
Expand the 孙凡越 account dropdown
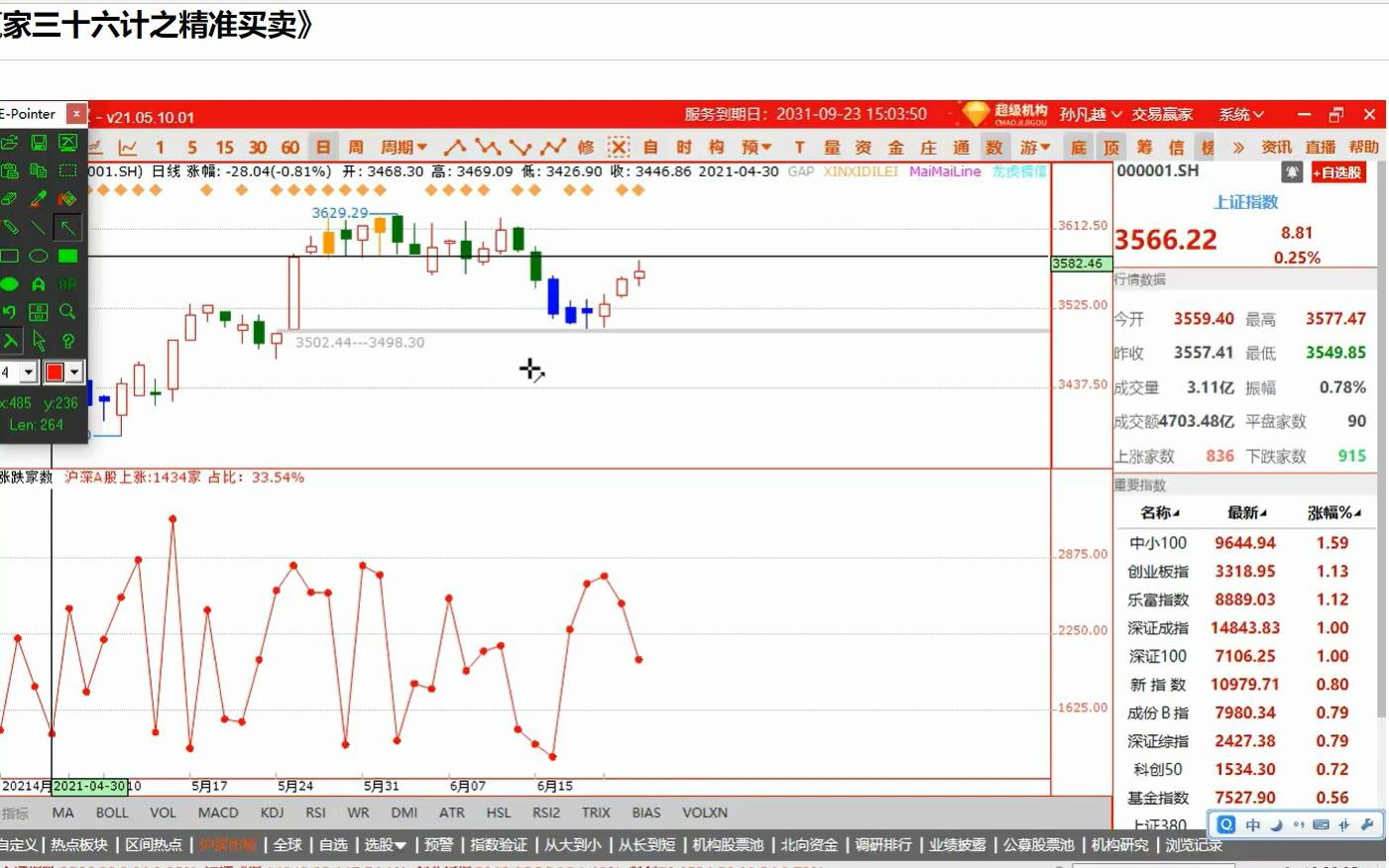pos(1091,115)
